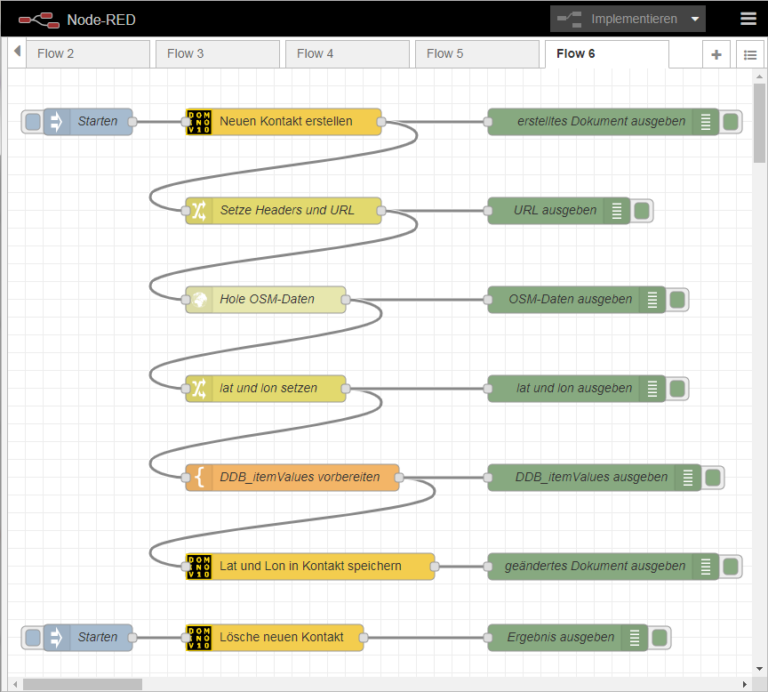Click the scroll left arrow of horizontal scrollbar
The height and width of the screenshot is (692, 768).
[x=16, y=684]
